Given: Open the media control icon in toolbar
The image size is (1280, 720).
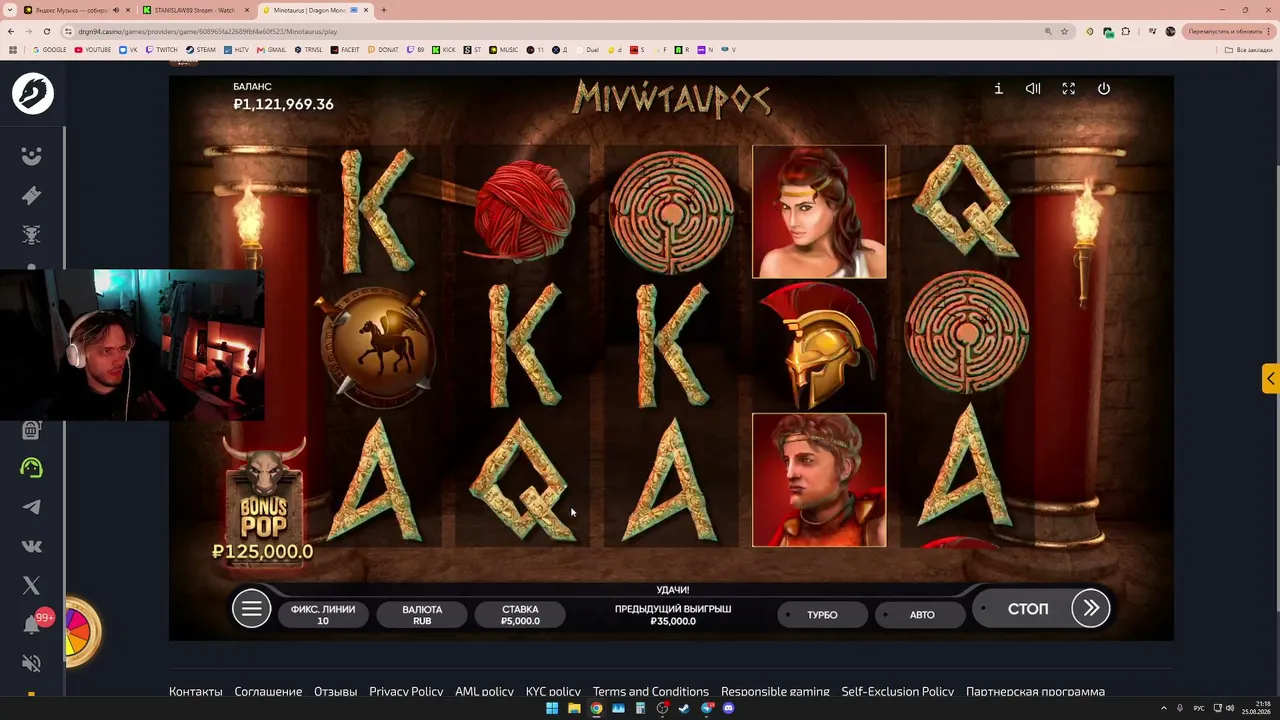Looking at the screenshot, I should click(x=1153, y=32).
